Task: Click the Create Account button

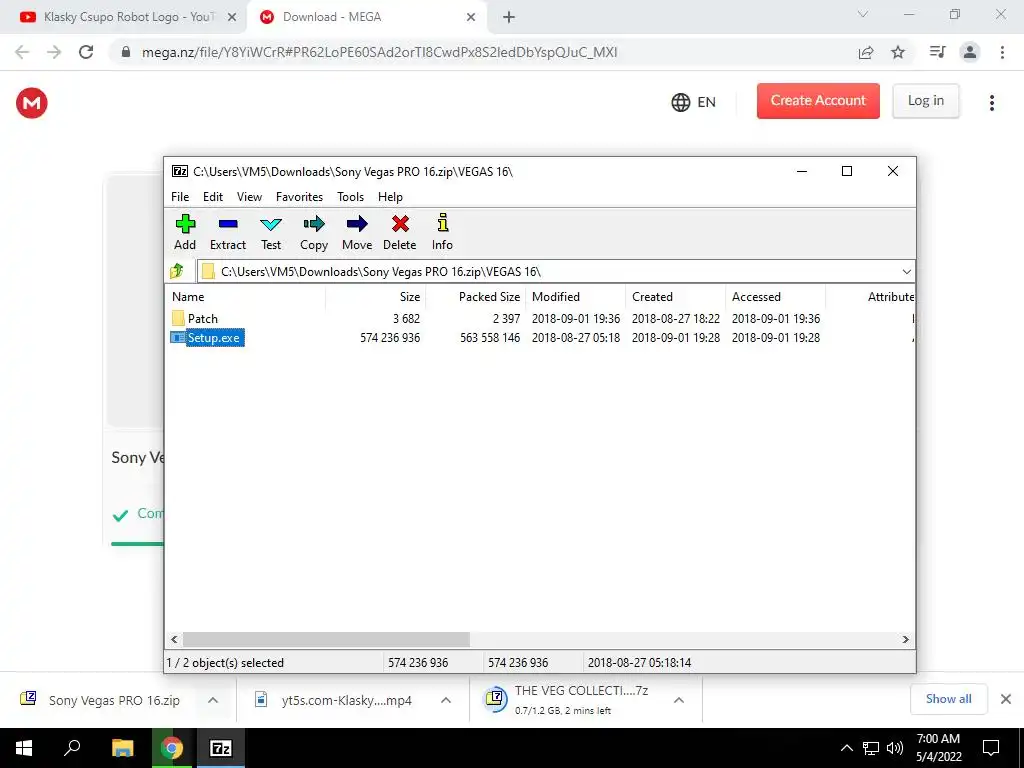Action: 818,101
